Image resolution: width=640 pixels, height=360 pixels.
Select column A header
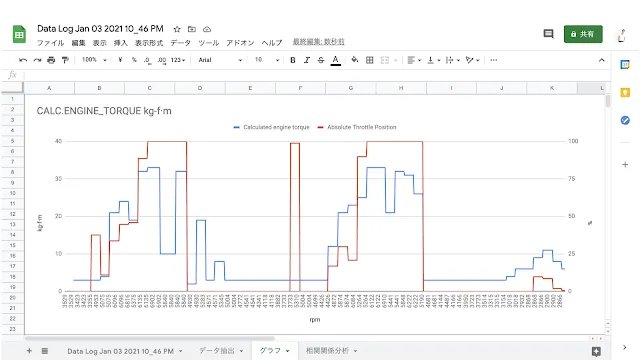(49, 88)
